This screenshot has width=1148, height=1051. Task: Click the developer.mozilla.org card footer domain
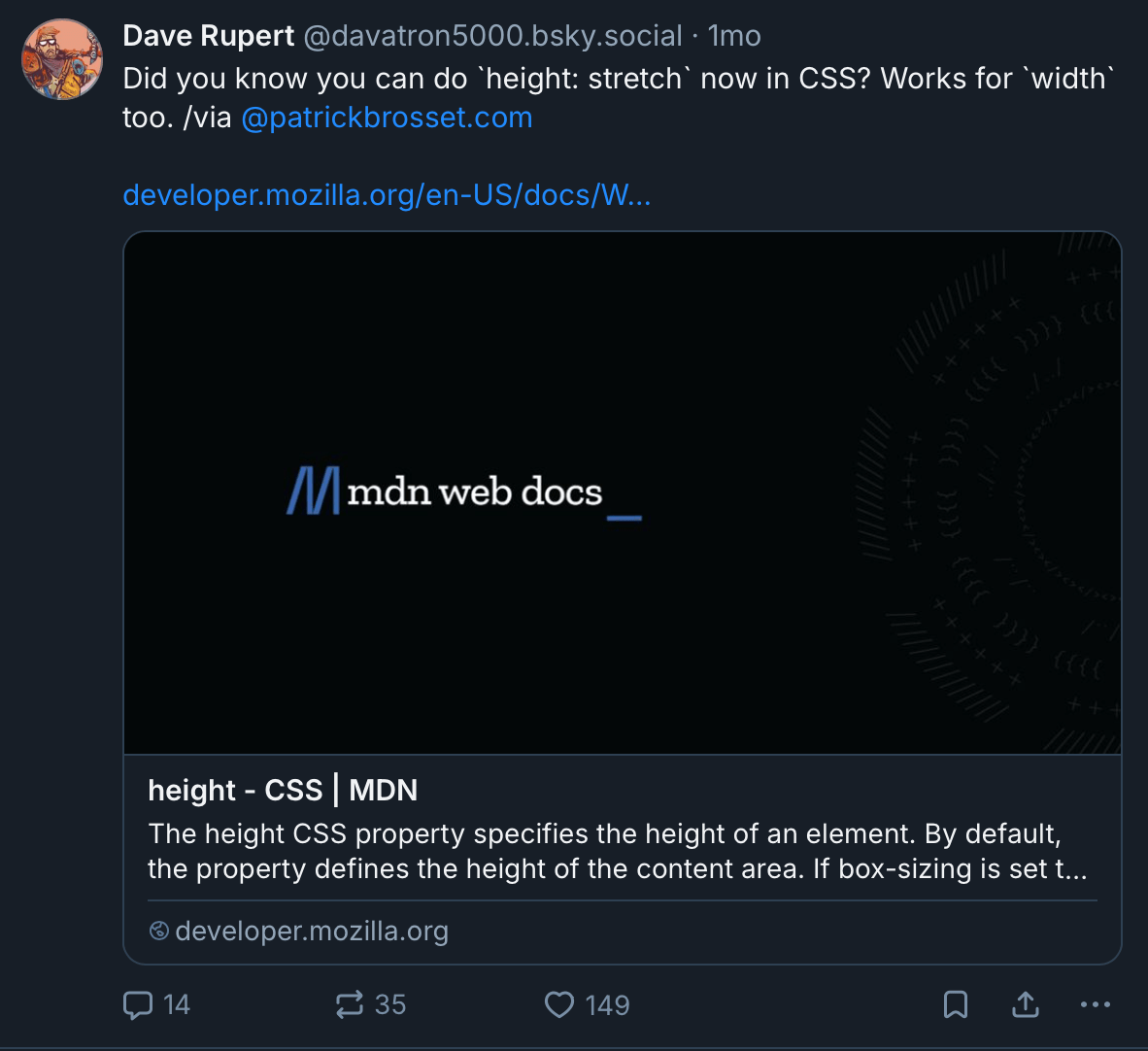pyautogui.click(x=312, y=931)
